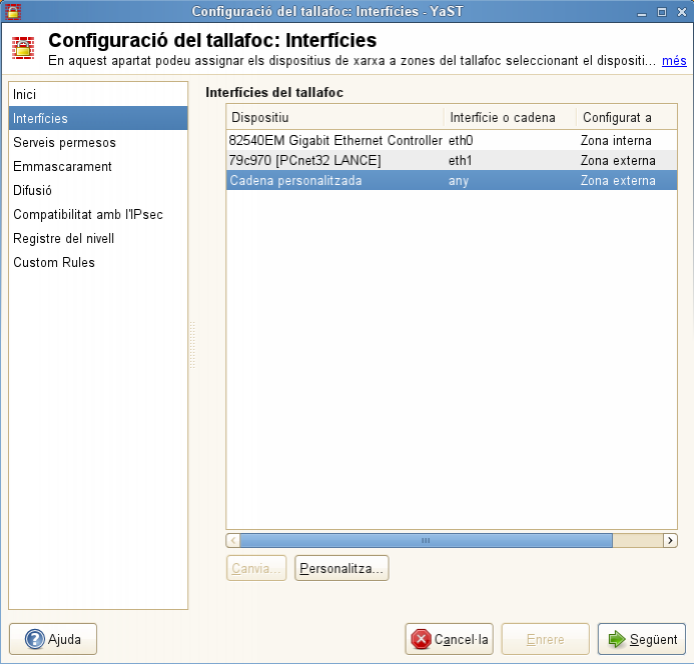
Task: Go to Emmascarament section
Action: coord(62,166)
